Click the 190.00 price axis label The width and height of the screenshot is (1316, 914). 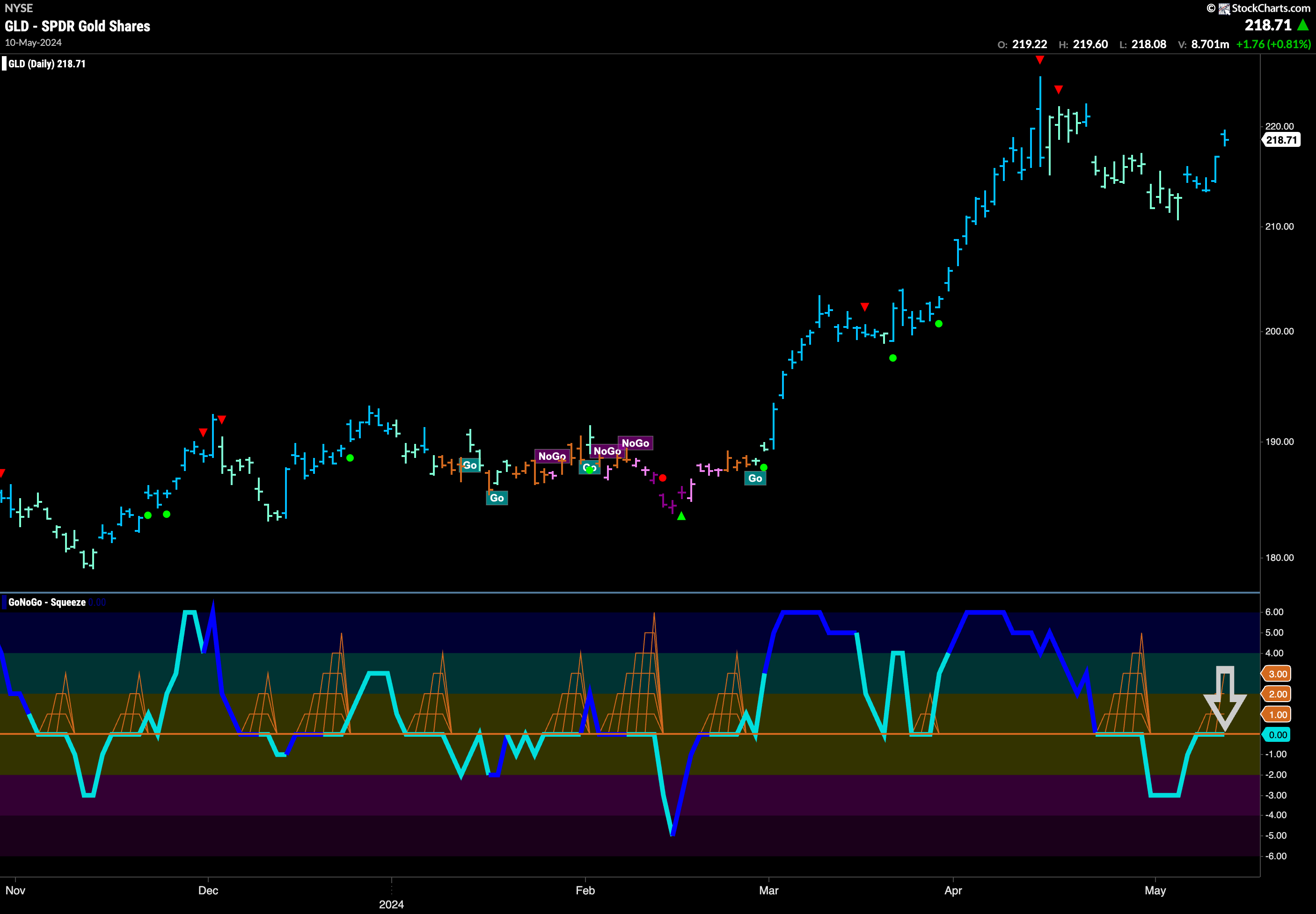(x=1279, y=442)
